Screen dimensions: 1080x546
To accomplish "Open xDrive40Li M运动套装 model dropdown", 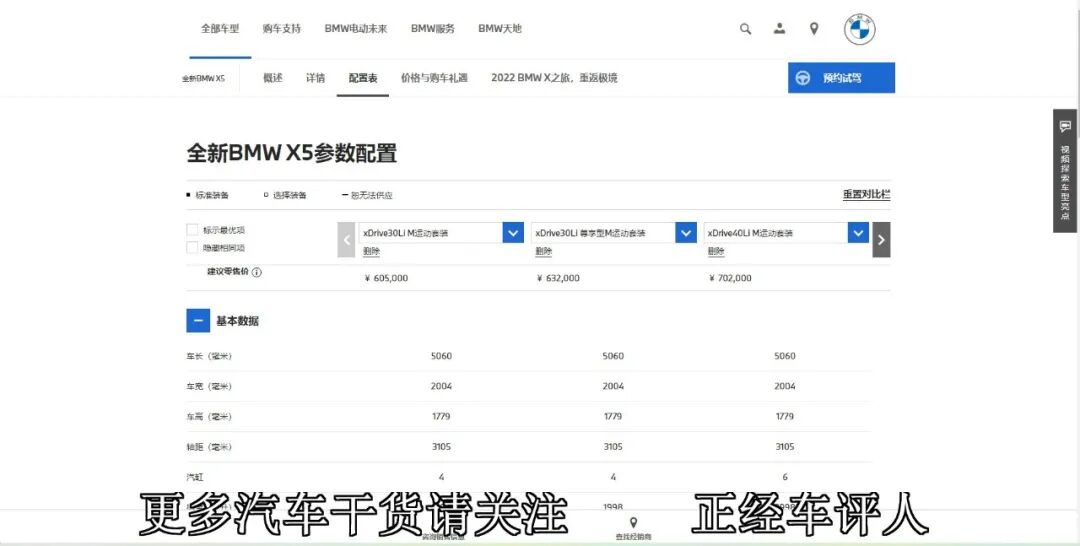I will click(x=858, y=233).
